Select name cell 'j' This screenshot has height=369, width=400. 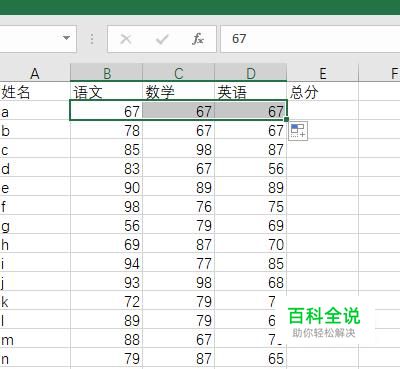(35, 281)
